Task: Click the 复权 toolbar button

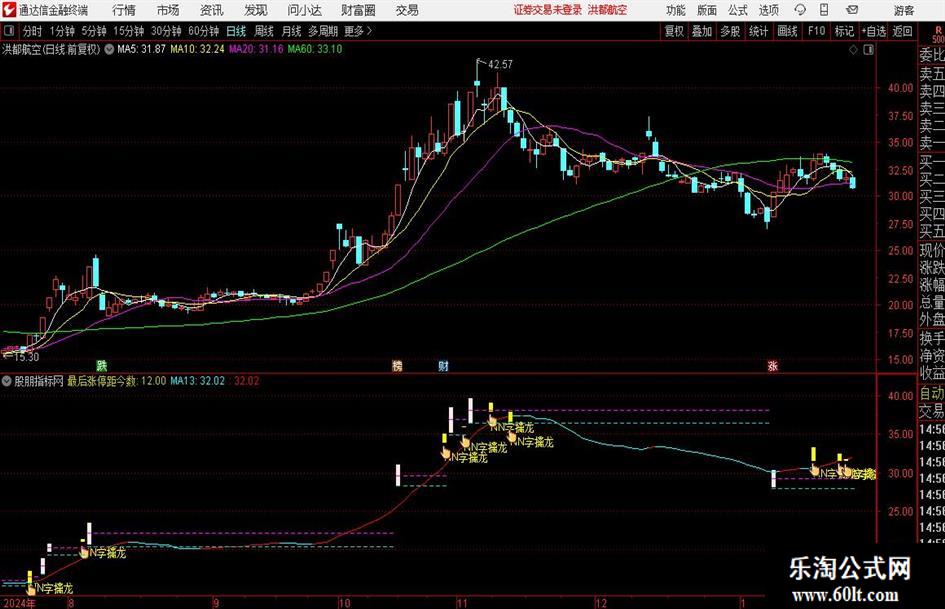Action: coord(674,31)
